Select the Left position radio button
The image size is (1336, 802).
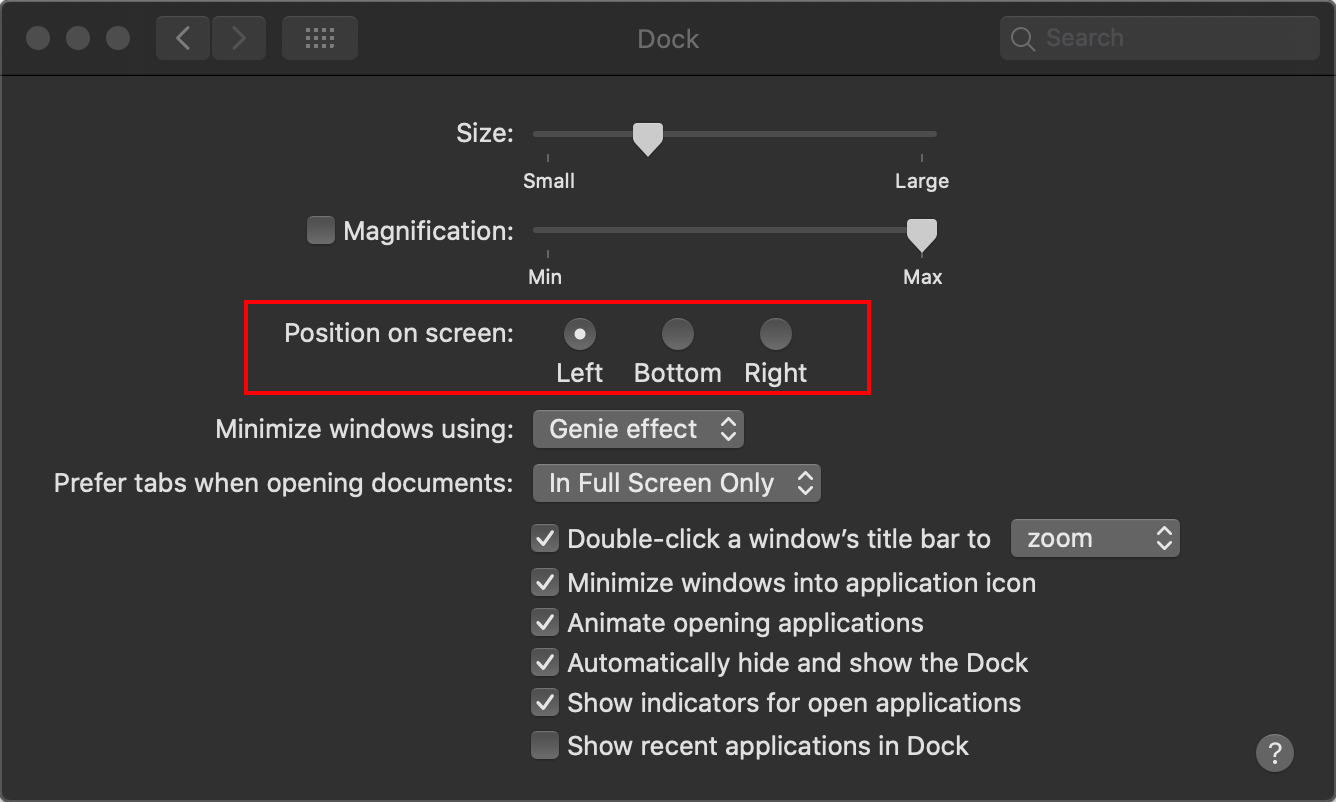[x=580, y=333]
